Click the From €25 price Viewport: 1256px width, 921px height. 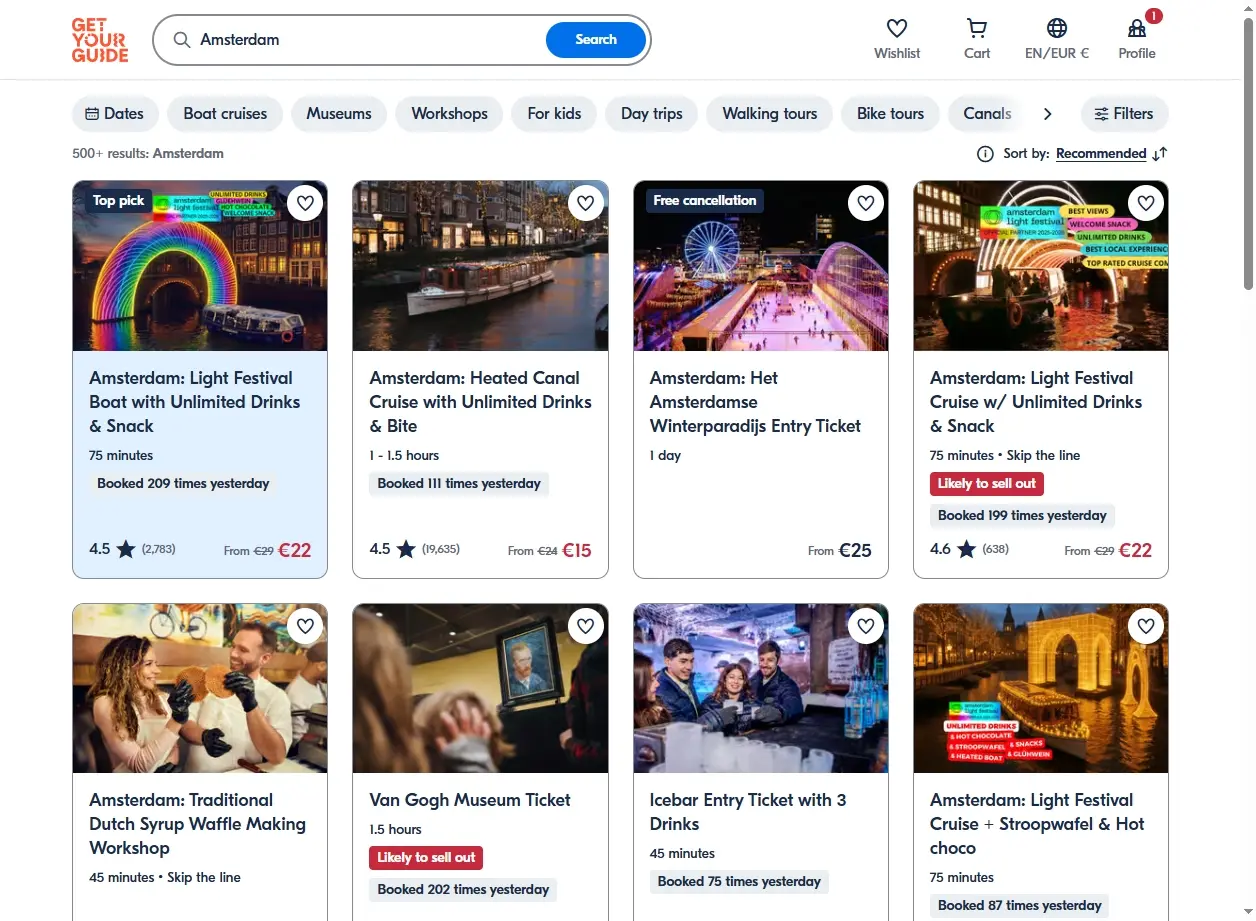pos(840,550)
